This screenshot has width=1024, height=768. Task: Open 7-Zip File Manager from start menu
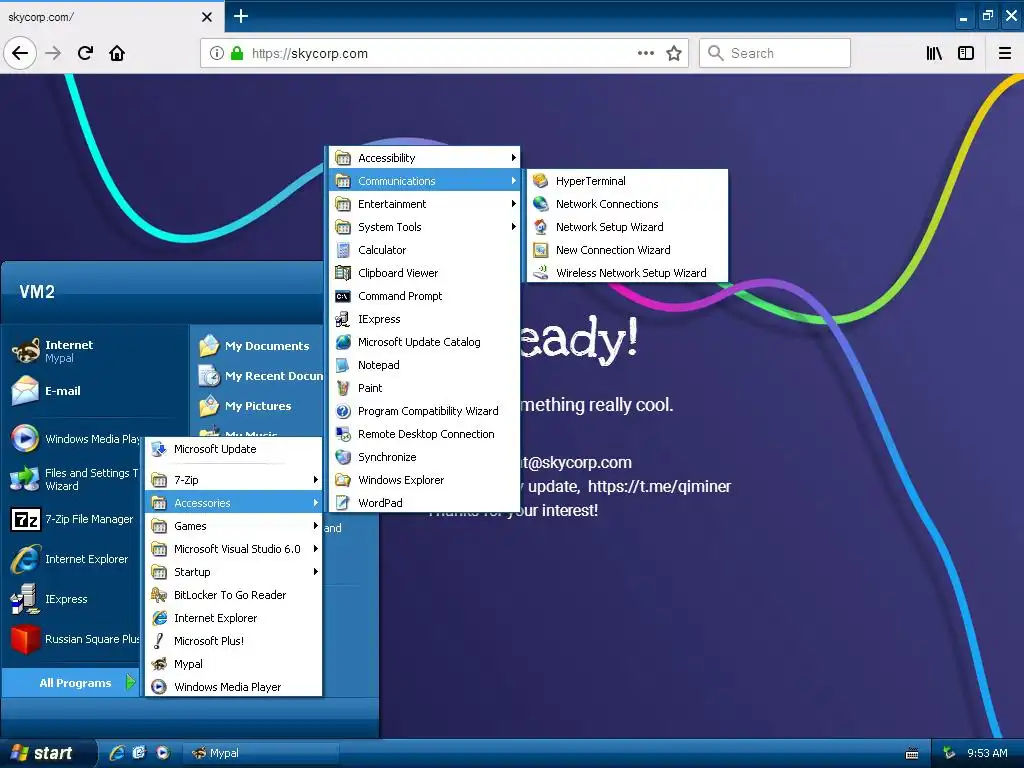73,519
